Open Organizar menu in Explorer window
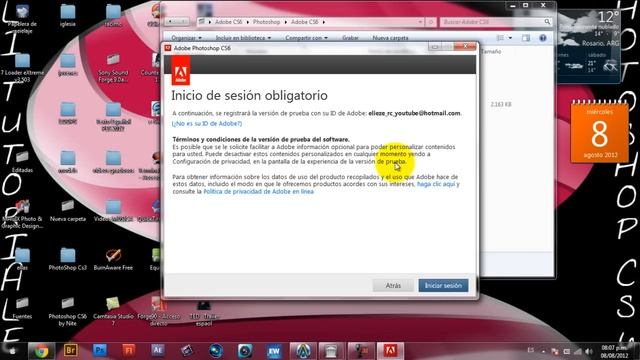Image resolution: width=640 pixels, height=360 pixels. 186,38
